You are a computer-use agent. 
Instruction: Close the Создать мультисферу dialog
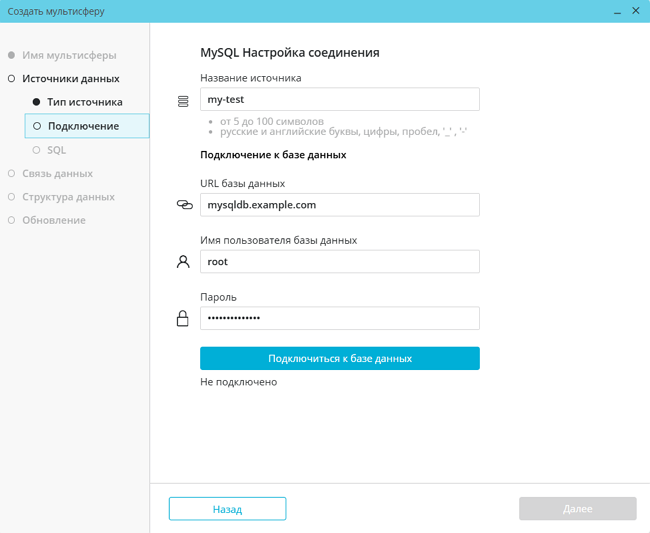(x=636, y=11)
